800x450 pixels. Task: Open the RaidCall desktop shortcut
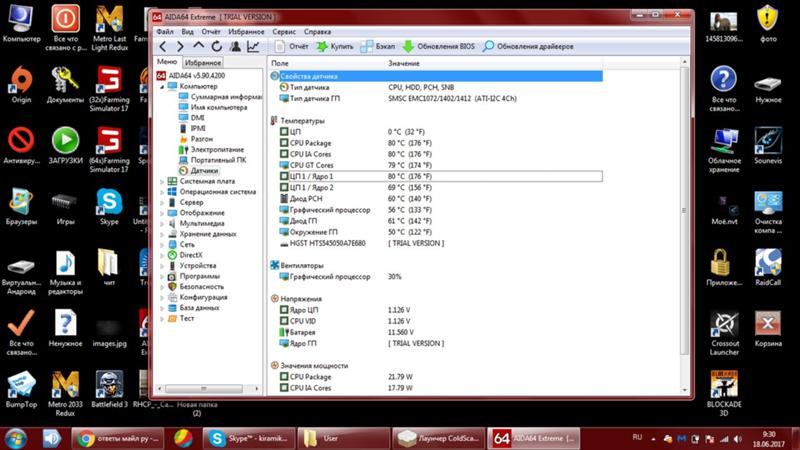point(768,267)
